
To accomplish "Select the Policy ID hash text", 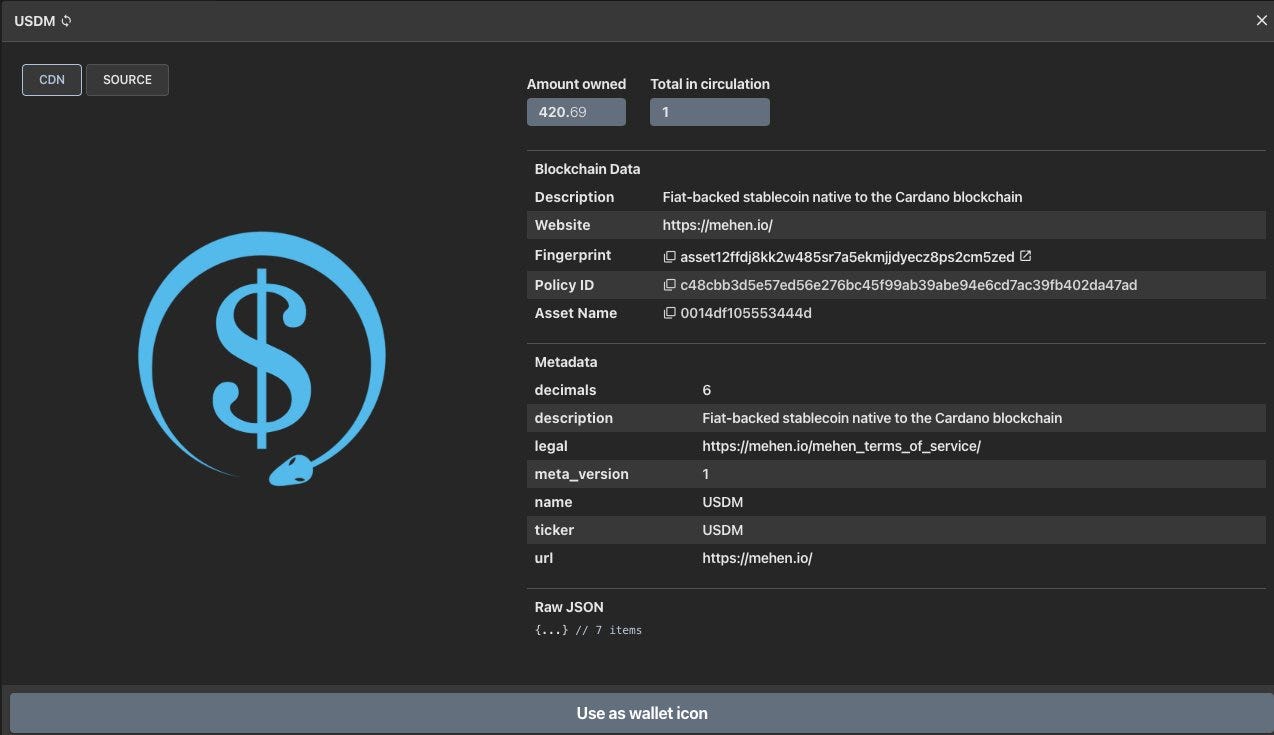I will click(x=908, y=285).
